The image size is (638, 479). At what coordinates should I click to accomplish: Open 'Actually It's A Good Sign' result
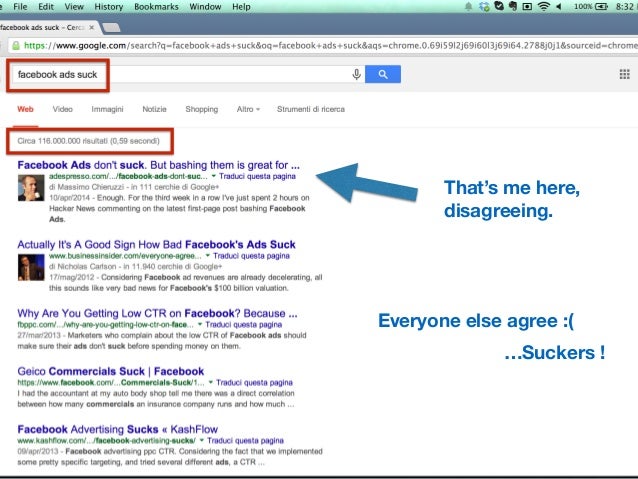(x=156, y=244)
